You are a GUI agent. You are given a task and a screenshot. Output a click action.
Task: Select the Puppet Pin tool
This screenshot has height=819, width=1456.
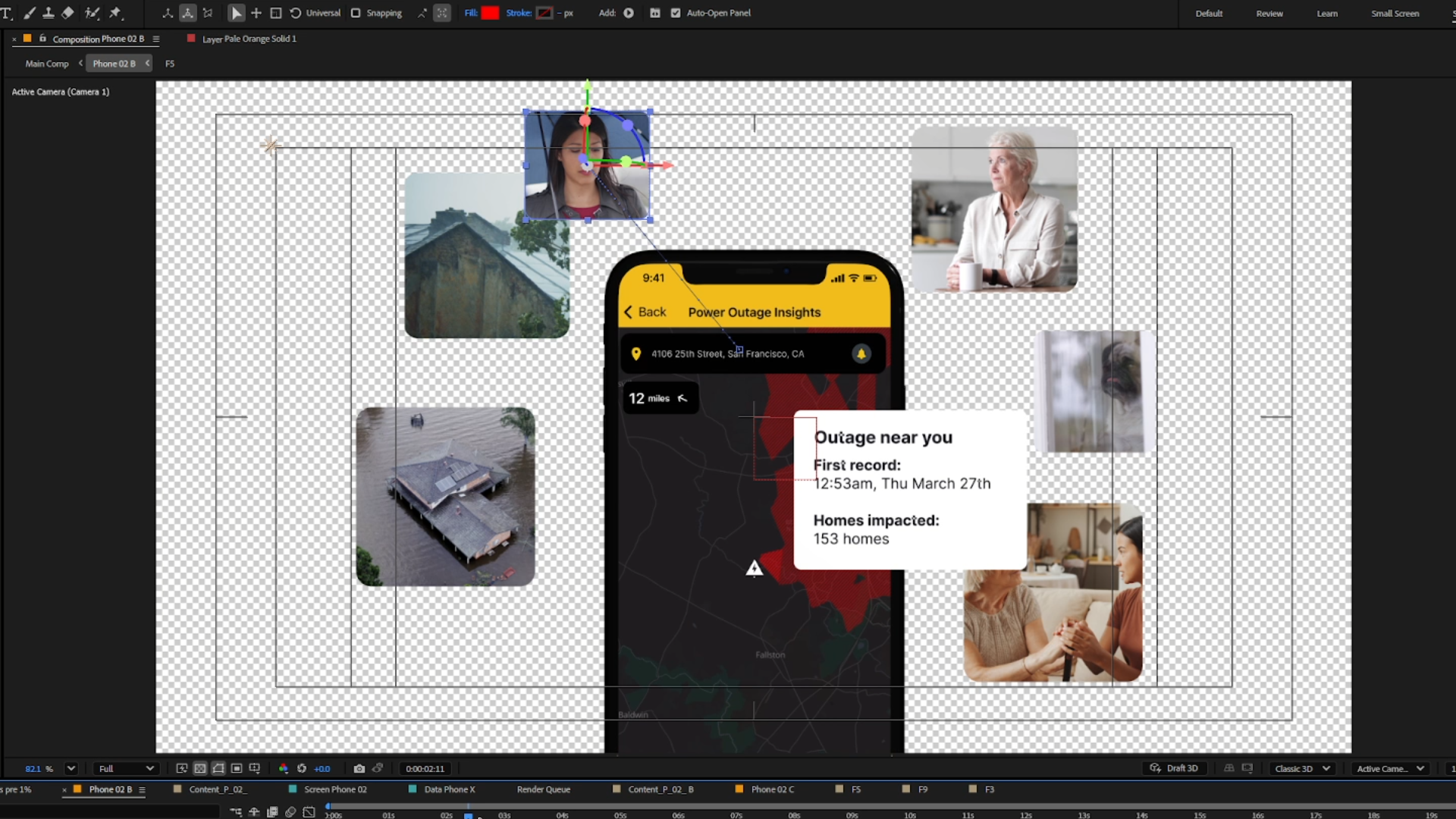click(x=116, y=13)
